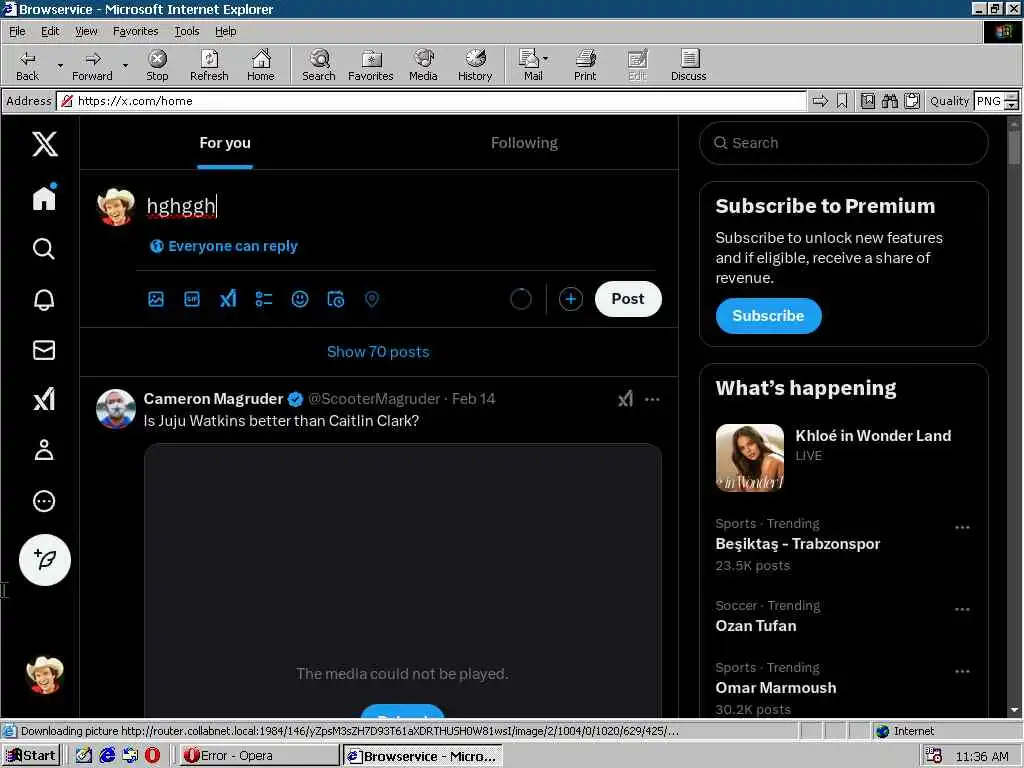This screenshot has height=768, width=1024.
Task: Open more options for Ozan Tufan trend
Action: (x=962, y=609)
